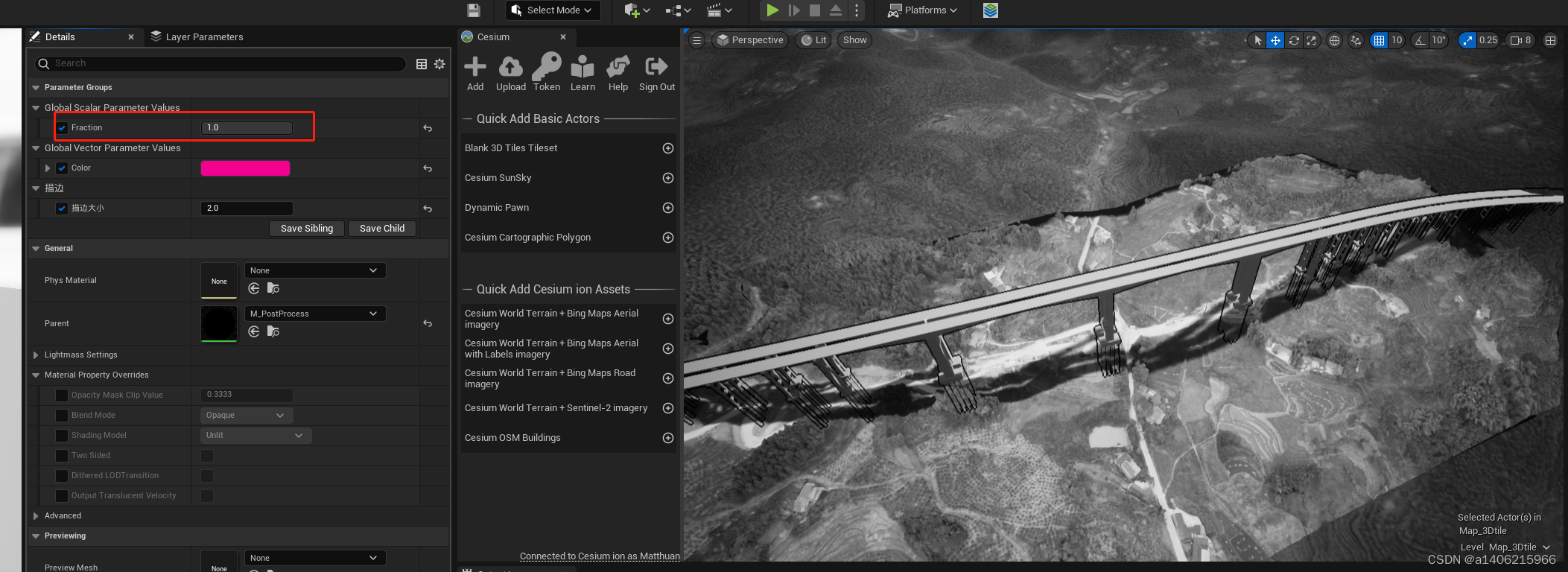Open the viewport layout grid button
Viewport: 1568px width, 572px height.
pyautogui.click(x=1551, y=40)
